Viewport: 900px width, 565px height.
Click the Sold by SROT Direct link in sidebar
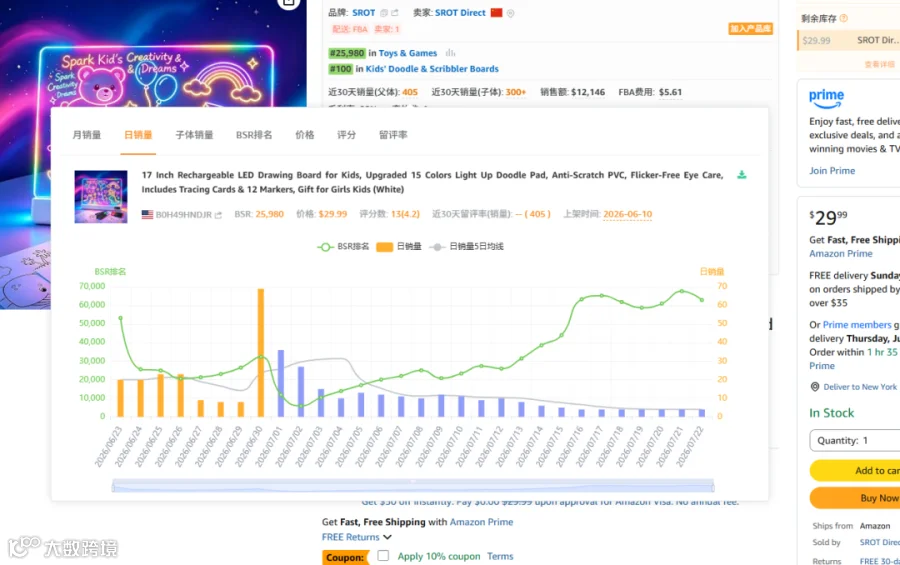(879, 542)
